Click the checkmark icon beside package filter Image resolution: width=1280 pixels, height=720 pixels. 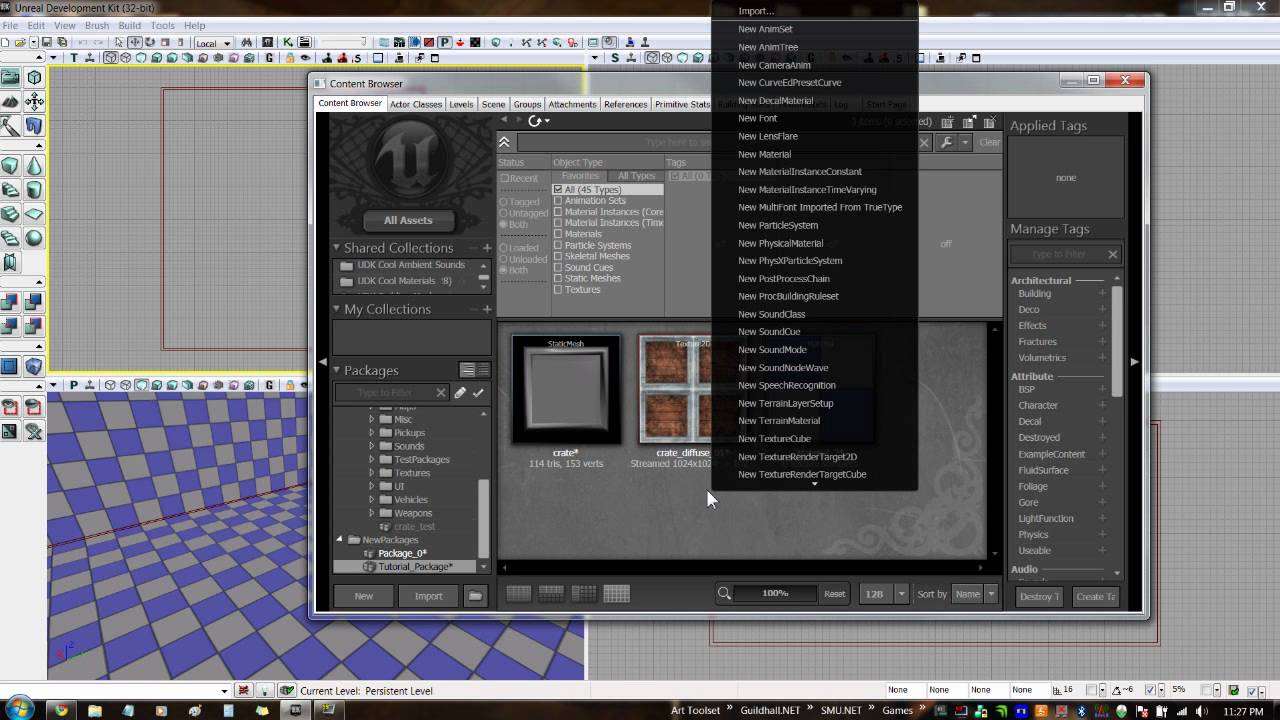(478, 393)
